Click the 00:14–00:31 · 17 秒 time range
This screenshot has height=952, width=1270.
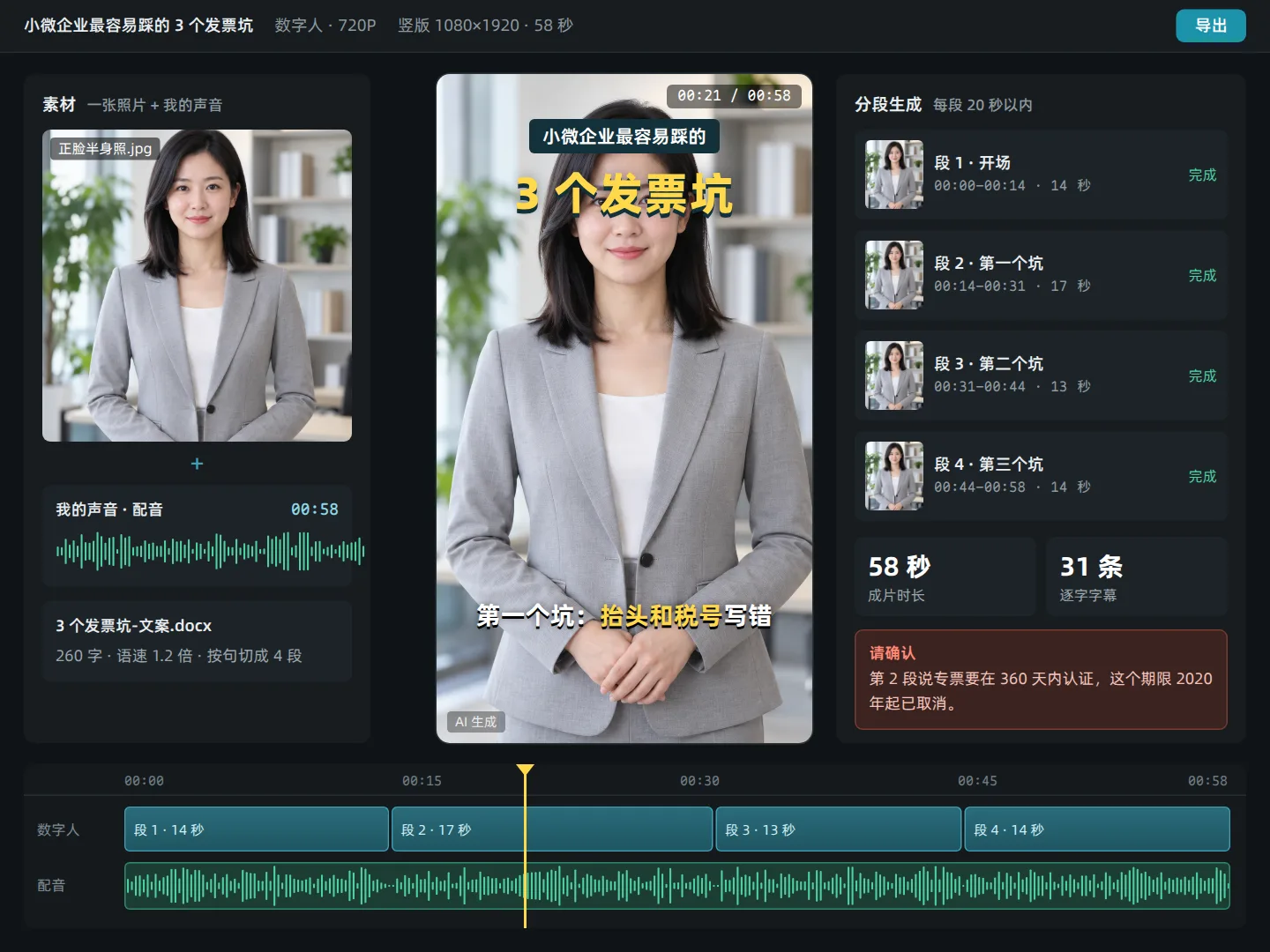click(1012, 286)
